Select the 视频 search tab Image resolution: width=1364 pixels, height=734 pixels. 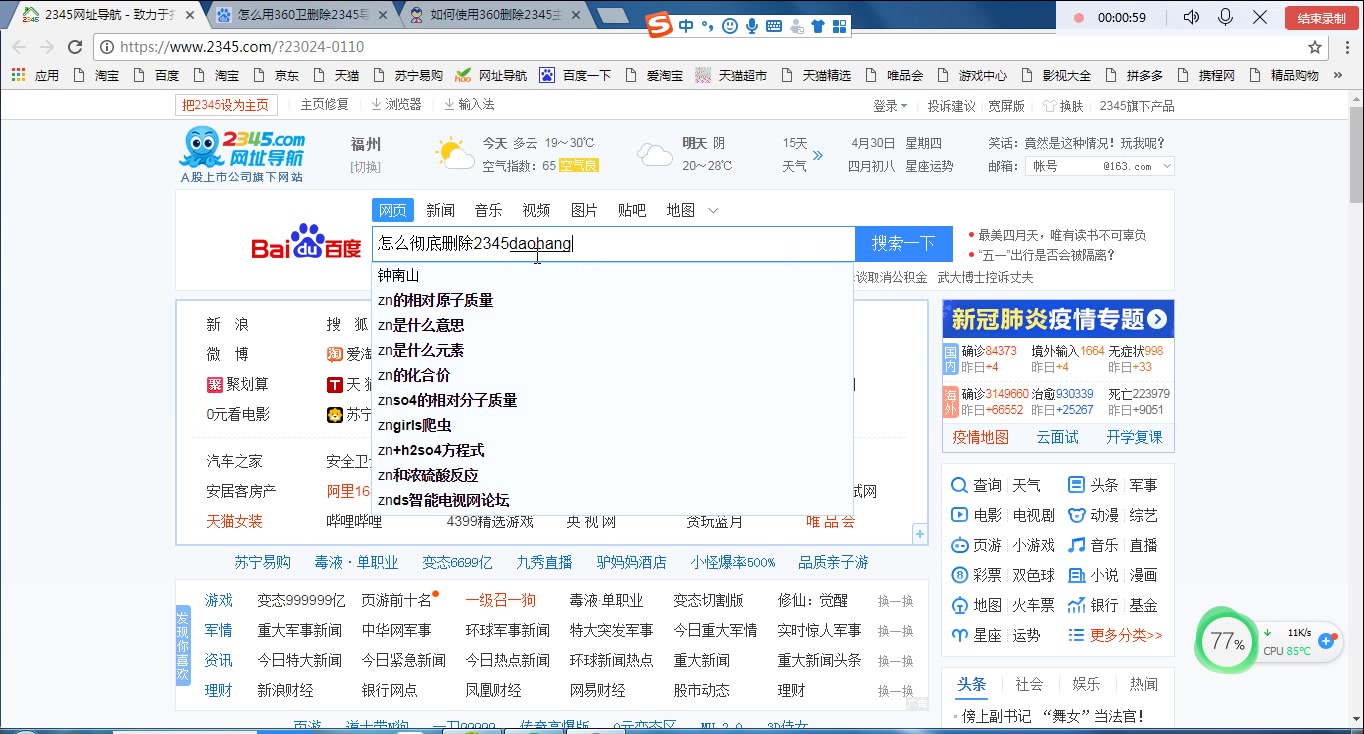(x=536, y=210)
